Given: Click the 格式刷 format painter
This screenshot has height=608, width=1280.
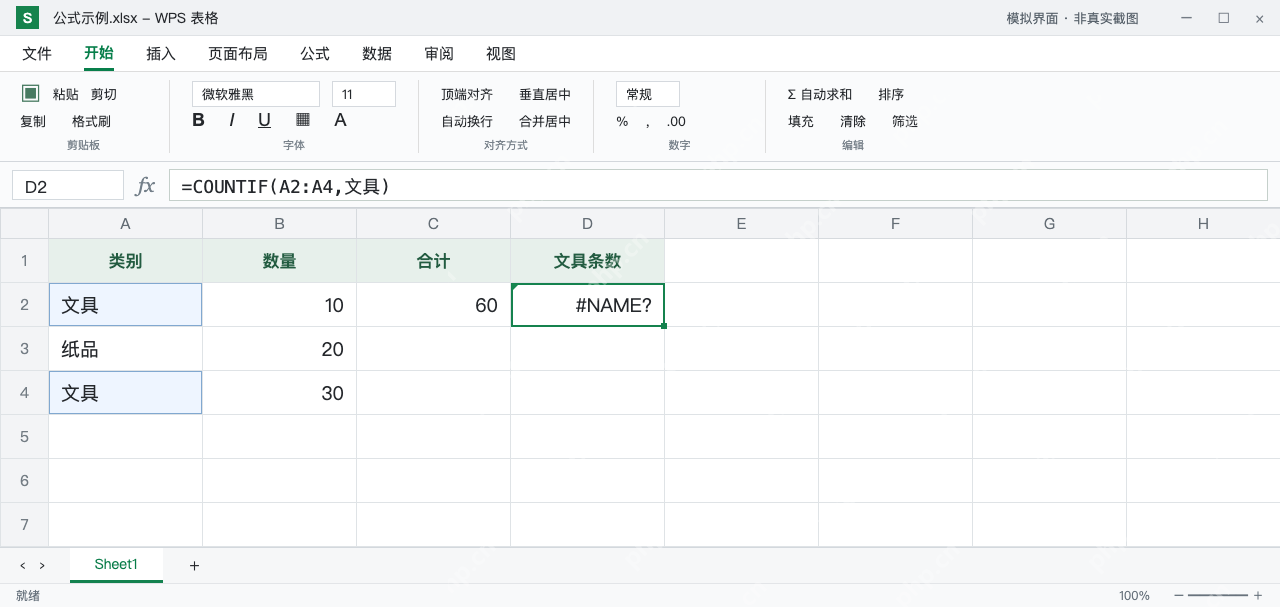Looking at the screenshot, I should [x=91, y=122].
